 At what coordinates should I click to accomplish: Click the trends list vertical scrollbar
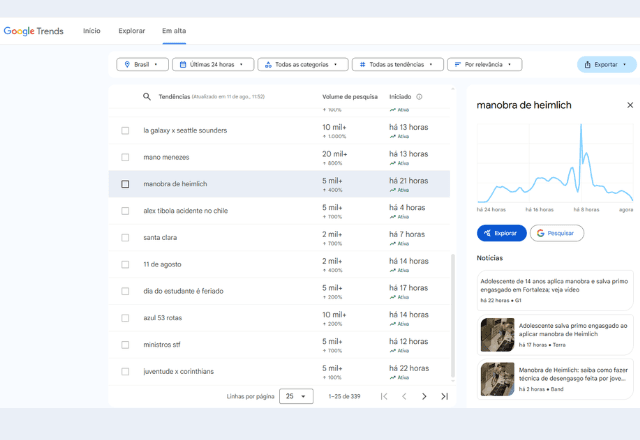coord(453,316)
